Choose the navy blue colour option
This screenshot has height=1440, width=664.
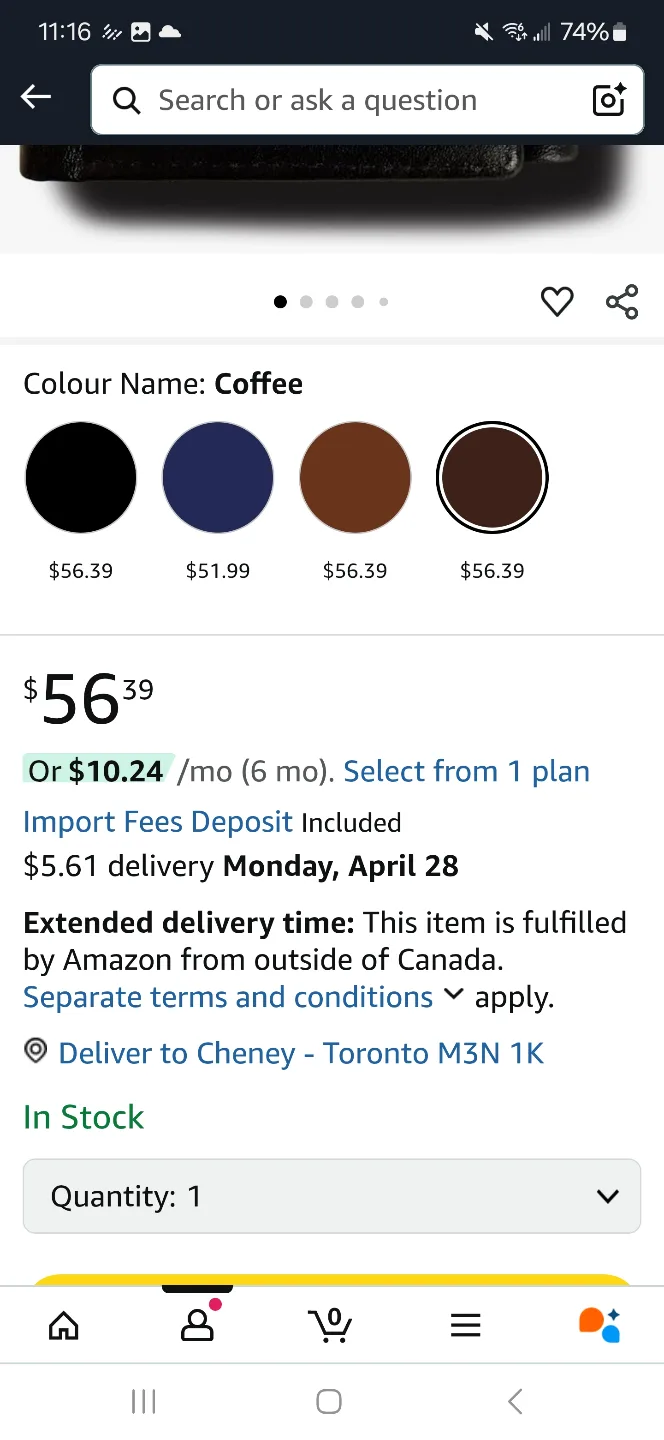[218, 477]
